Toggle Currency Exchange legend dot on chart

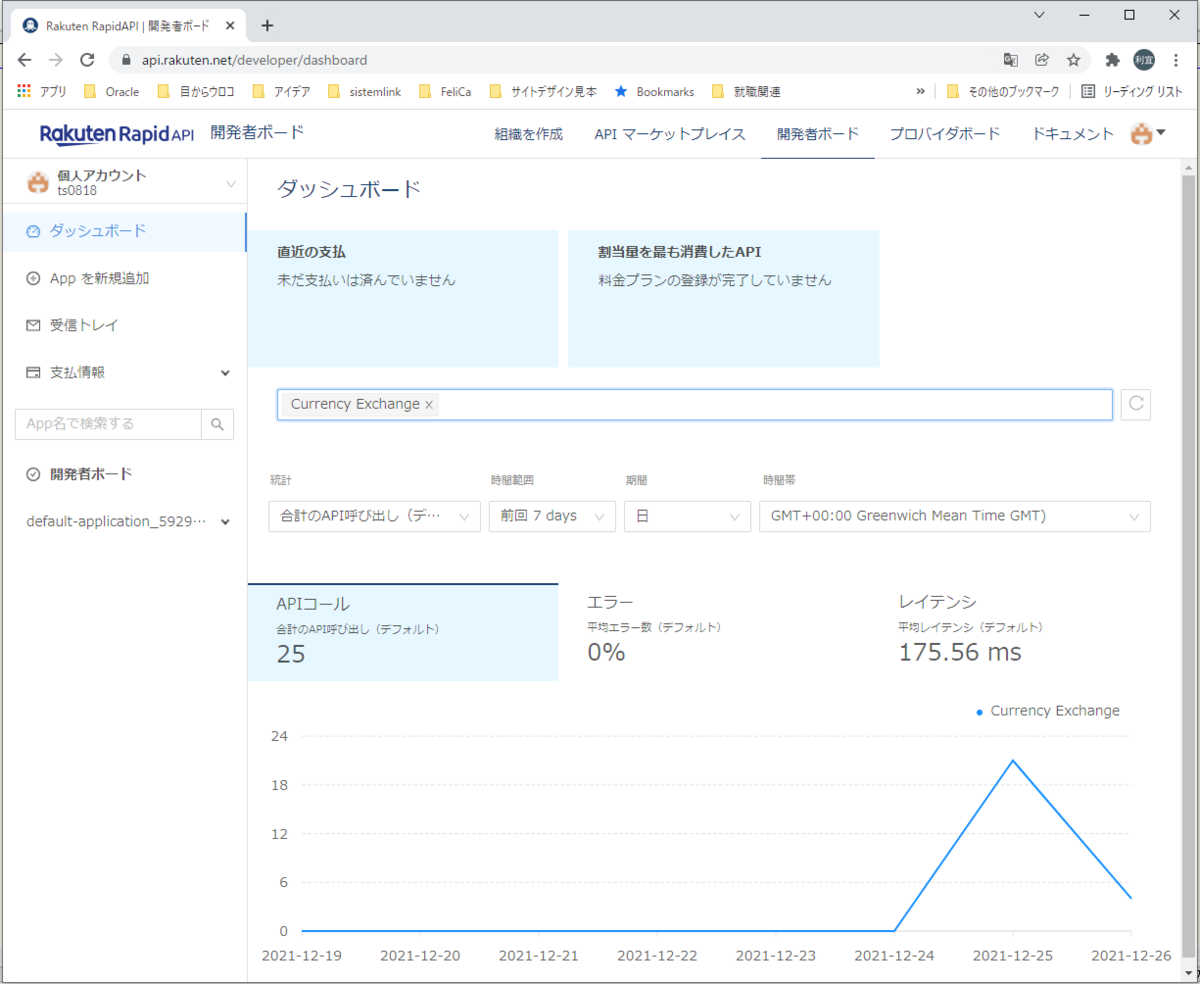tap(979, 712)
